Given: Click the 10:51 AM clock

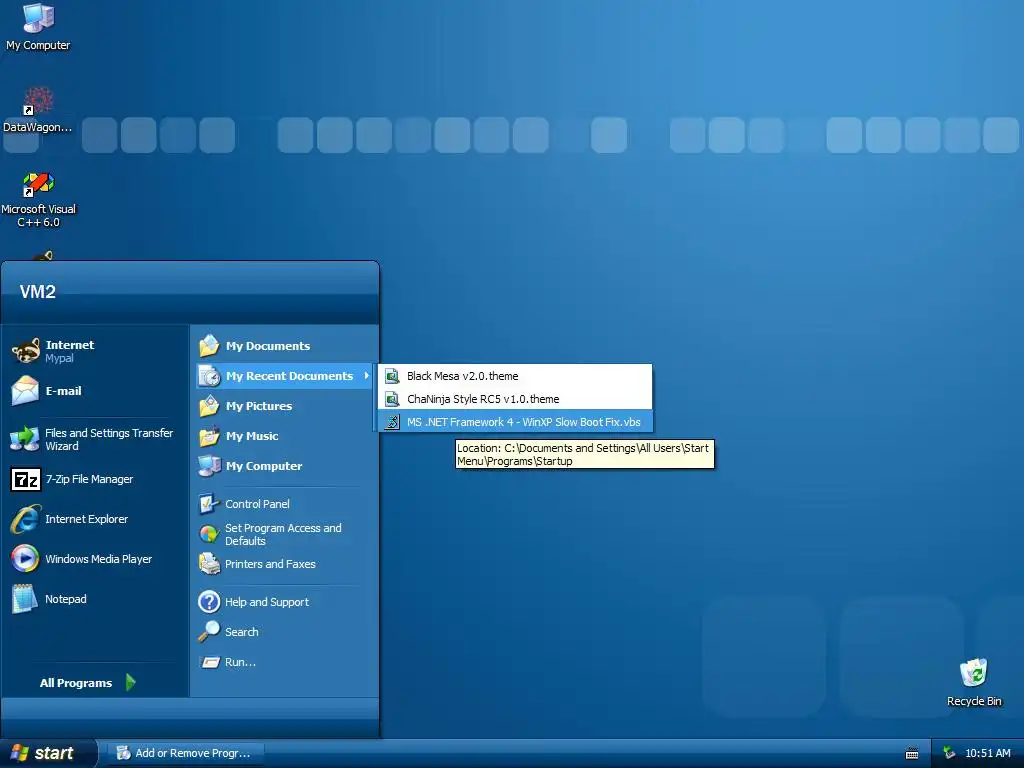Looking at the screenshot, I should pos(987,753).
